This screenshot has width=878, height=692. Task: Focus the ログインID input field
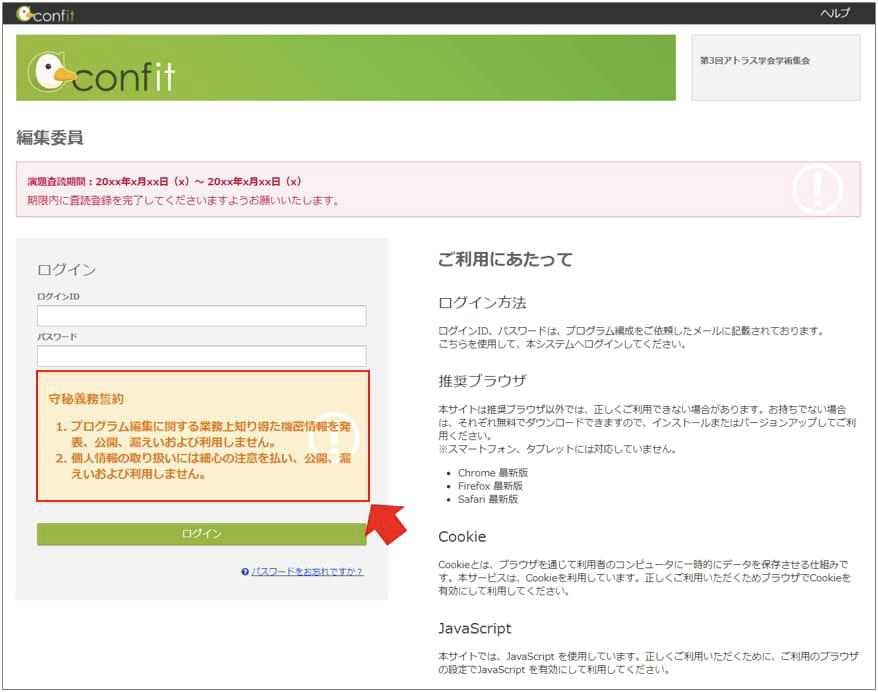point(202,316)
